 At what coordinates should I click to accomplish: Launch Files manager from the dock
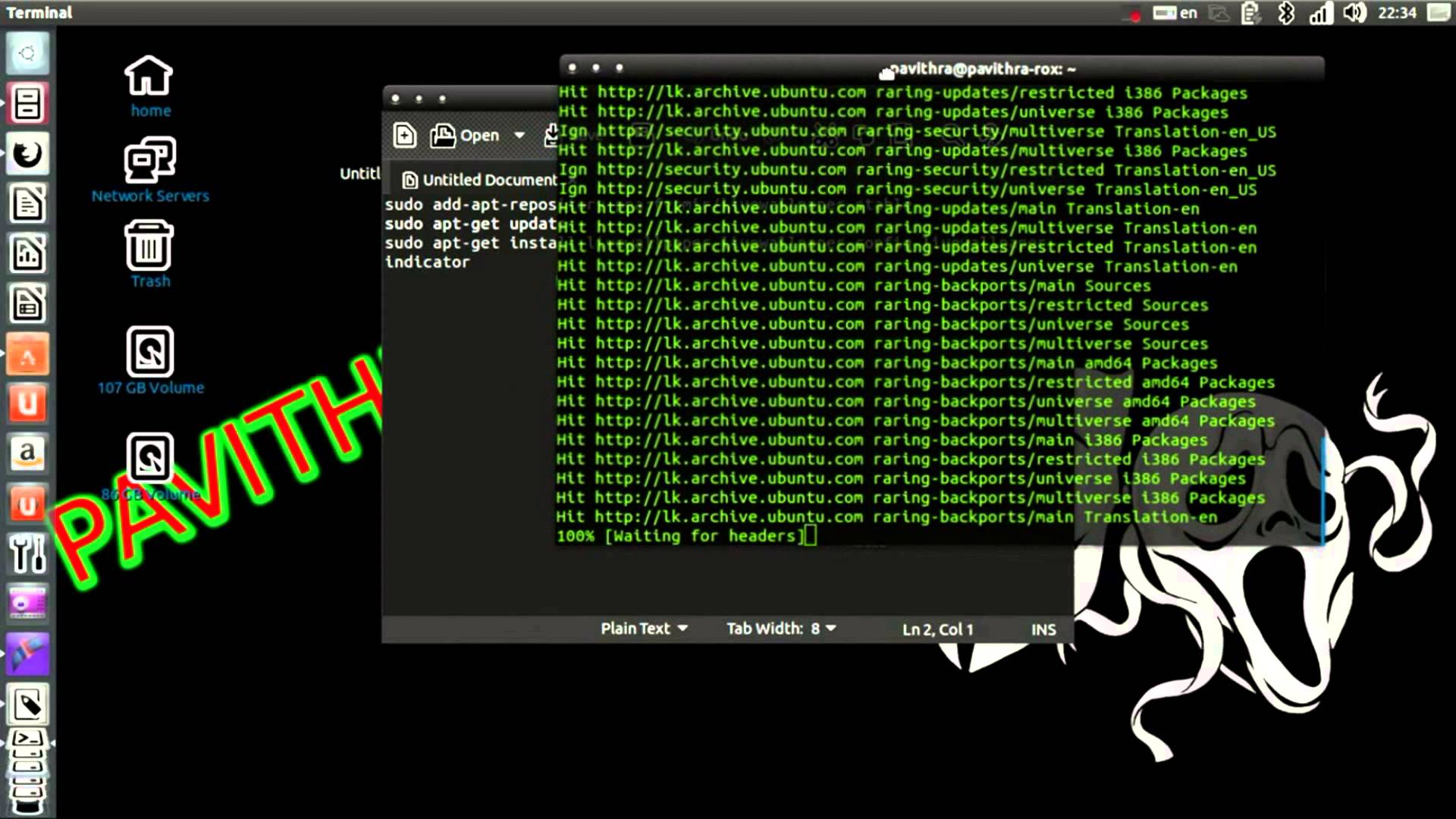tap(27, 104)
